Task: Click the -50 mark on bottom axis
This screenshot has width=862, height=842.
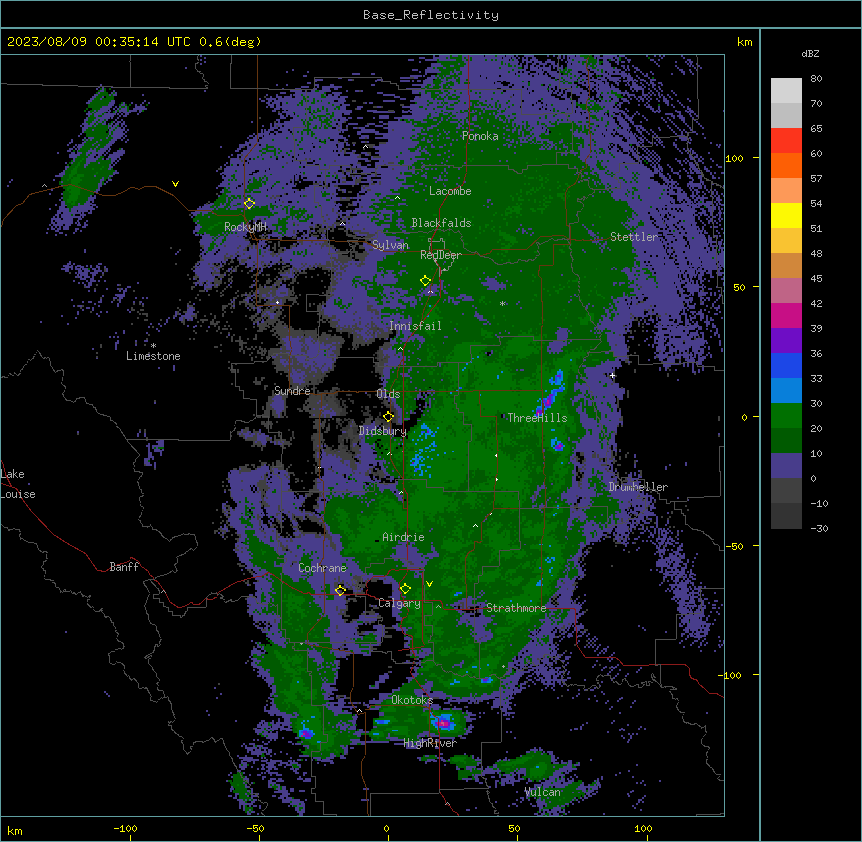Action: pos(255,828)
